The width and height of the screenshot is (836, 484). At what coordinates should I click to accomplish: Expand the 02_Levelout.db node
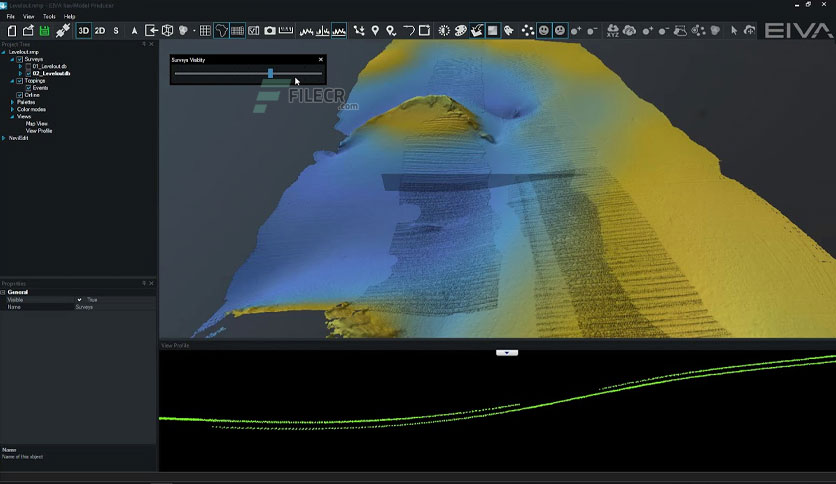(21, 74)
